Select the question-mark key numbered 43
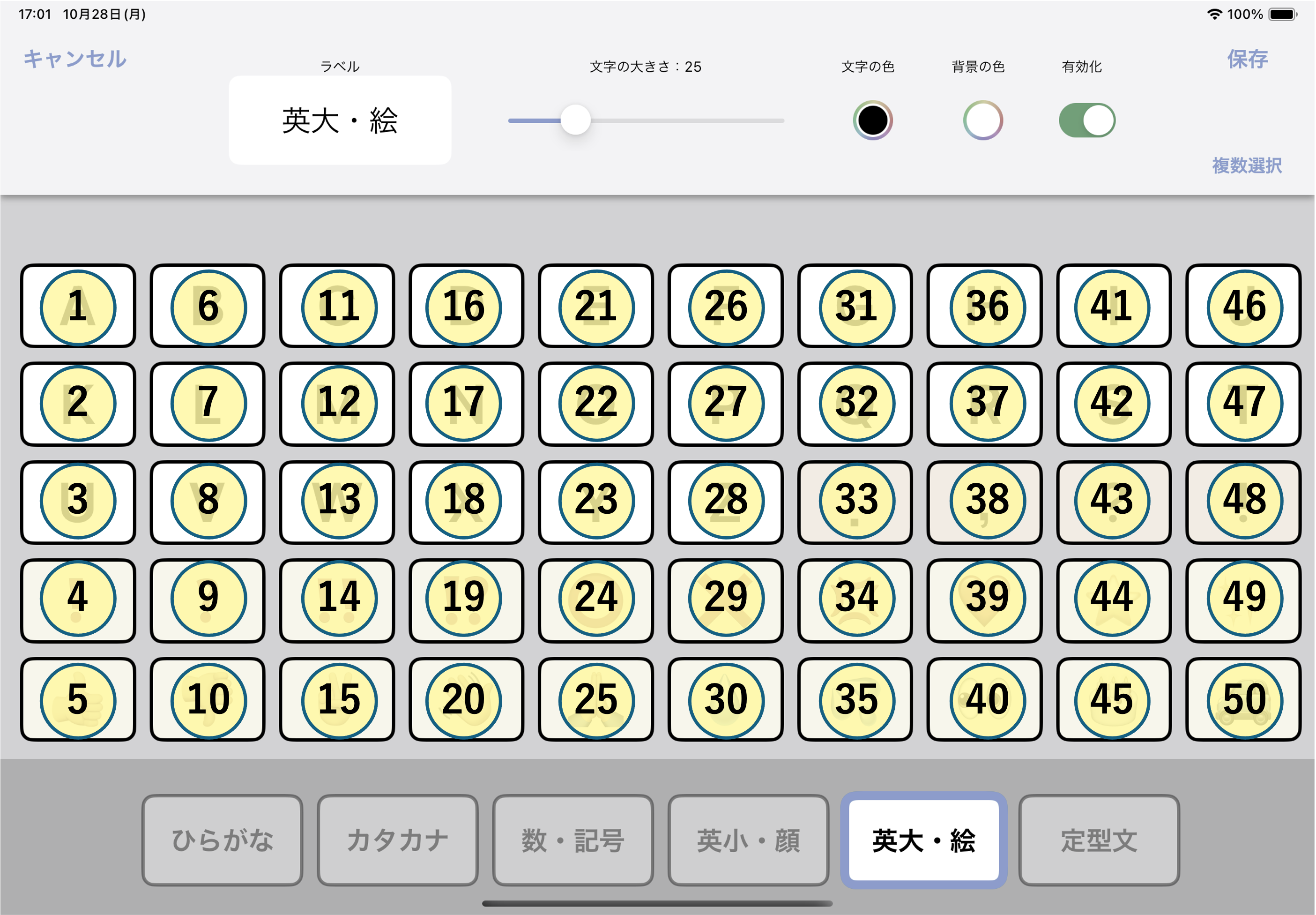1316x915 pixels. pos(1114,500)
